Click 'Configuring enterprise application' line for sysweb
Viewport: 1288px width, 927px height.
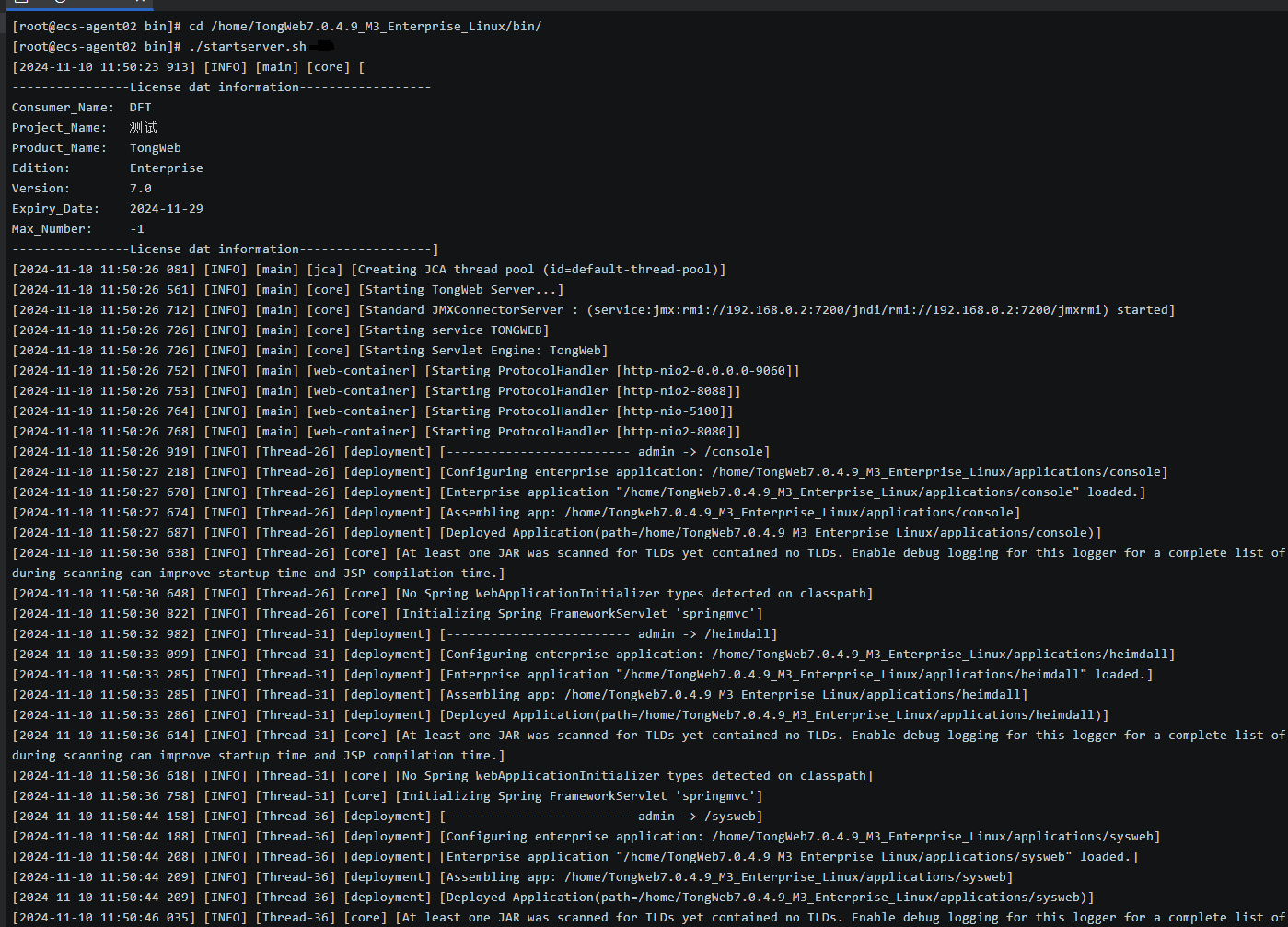[801, 836]
